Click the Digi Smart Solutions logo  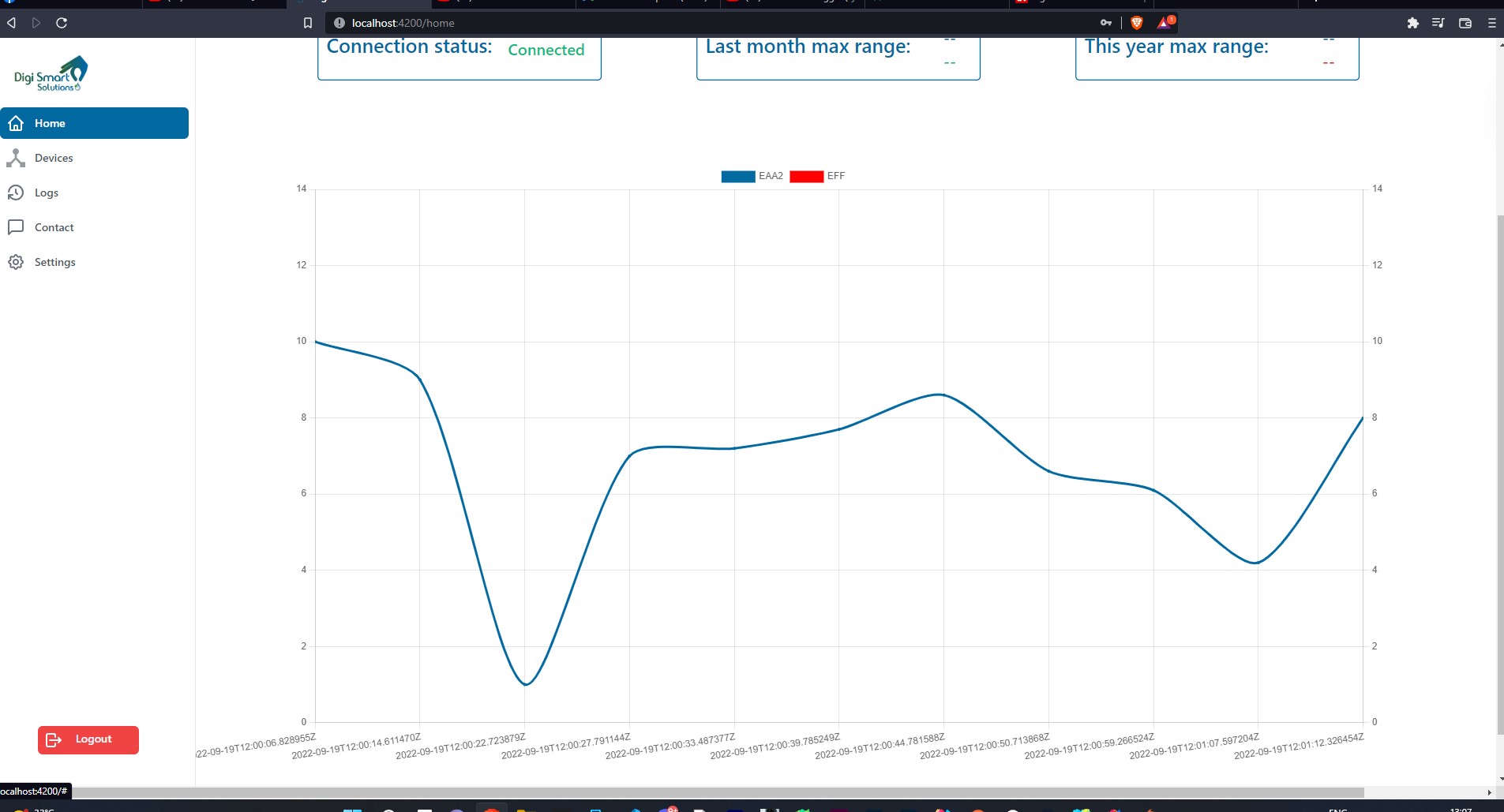tap(49, 73)
